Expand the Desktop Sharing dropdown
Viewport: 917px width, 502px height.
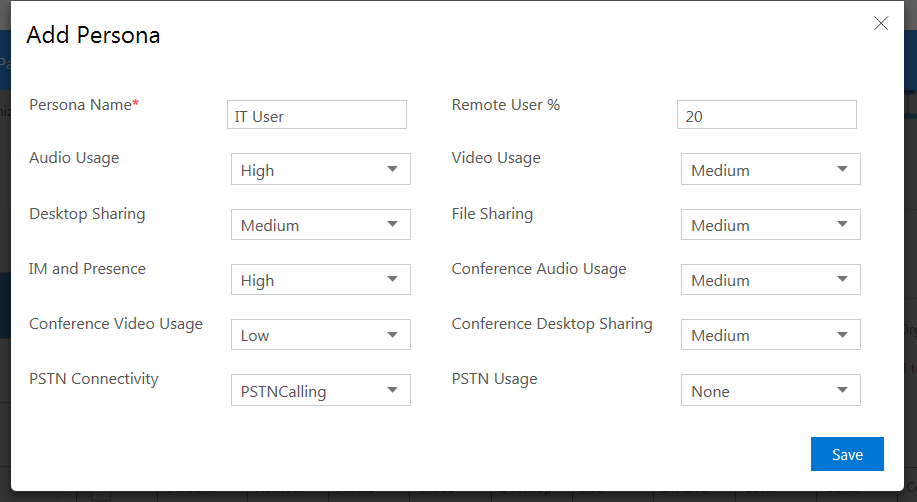point(320,225)
